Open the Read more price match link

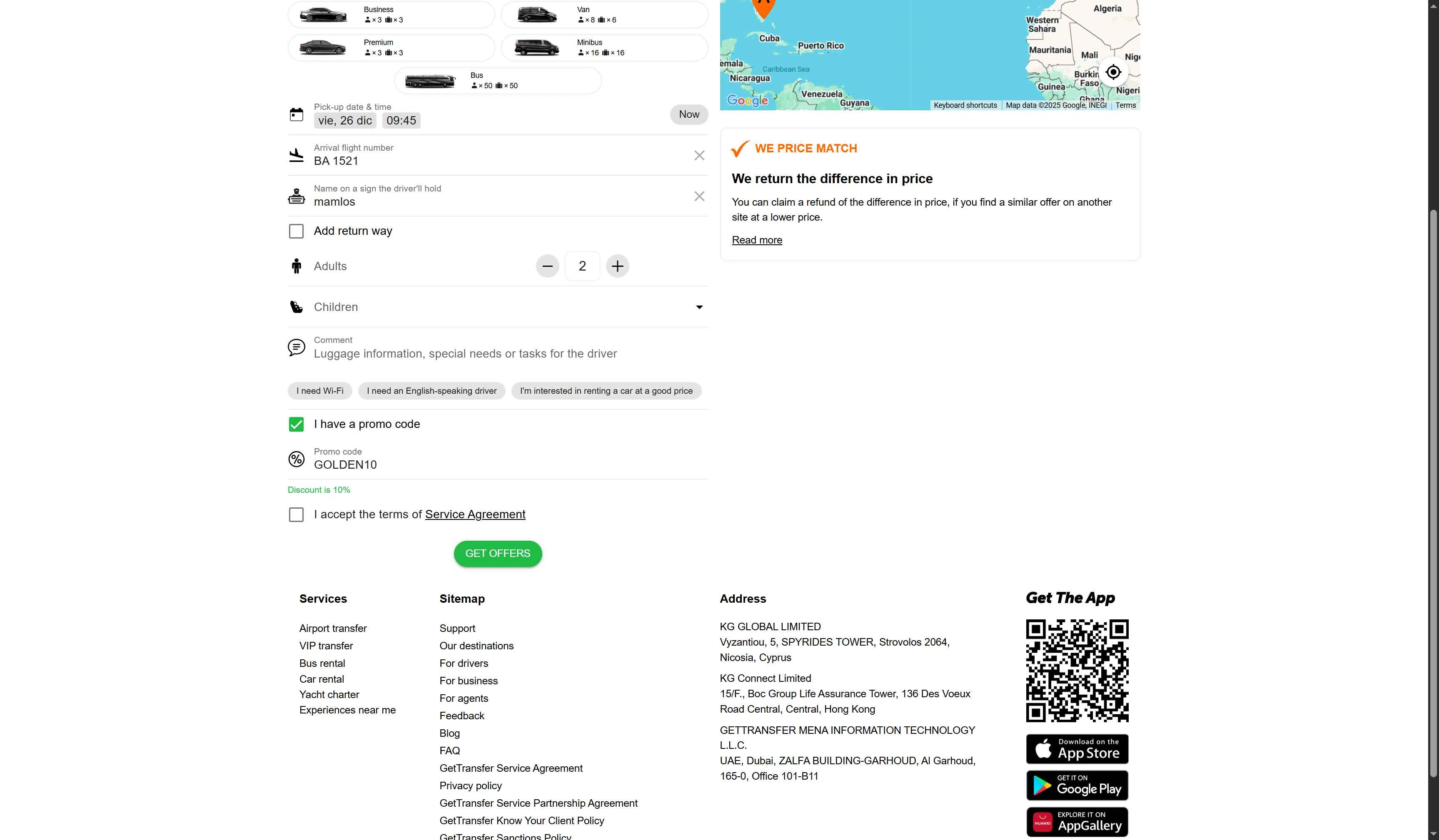757,240
